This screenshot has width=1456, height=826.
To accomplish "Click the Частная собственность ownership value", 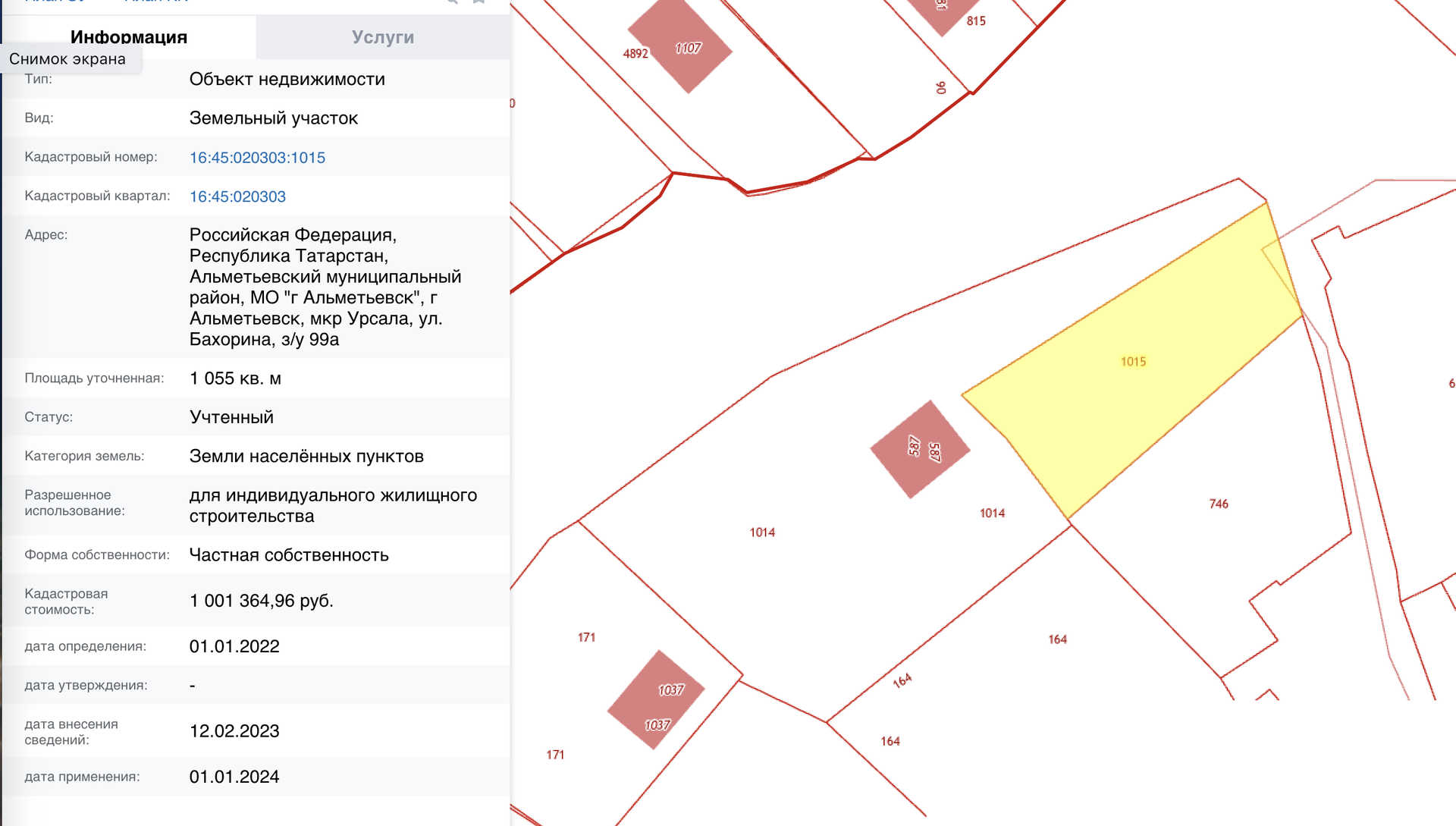I will click(288, 555).
